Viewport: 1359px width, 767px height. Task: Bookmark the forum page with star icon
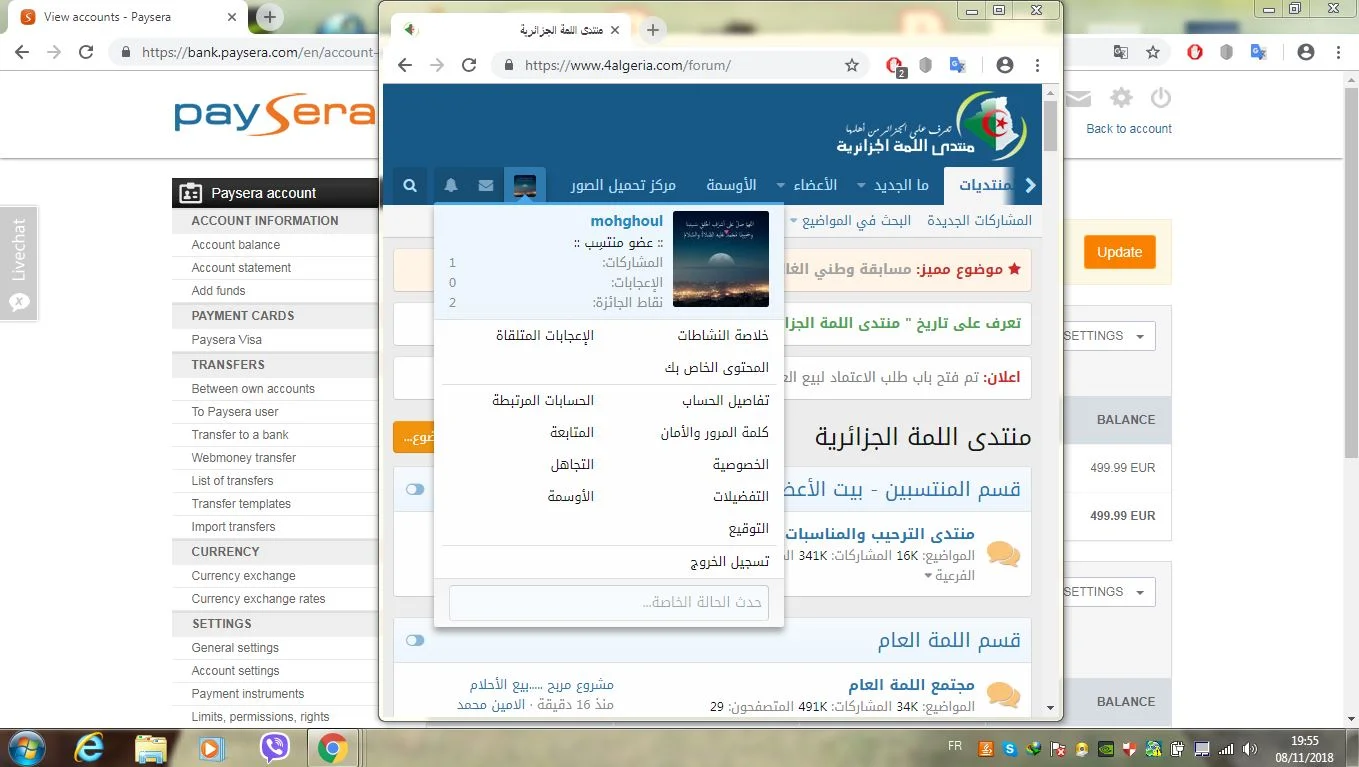point(852,65)
